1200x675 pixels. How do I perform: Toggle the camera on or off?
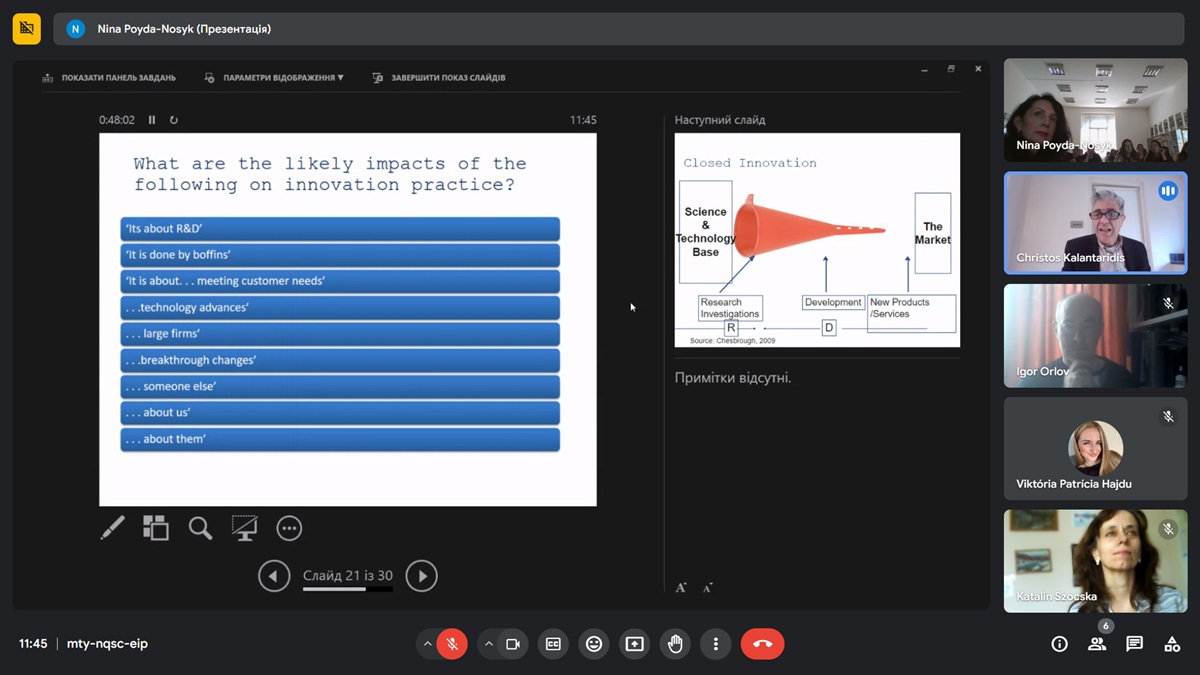click(x=513, y=644)
